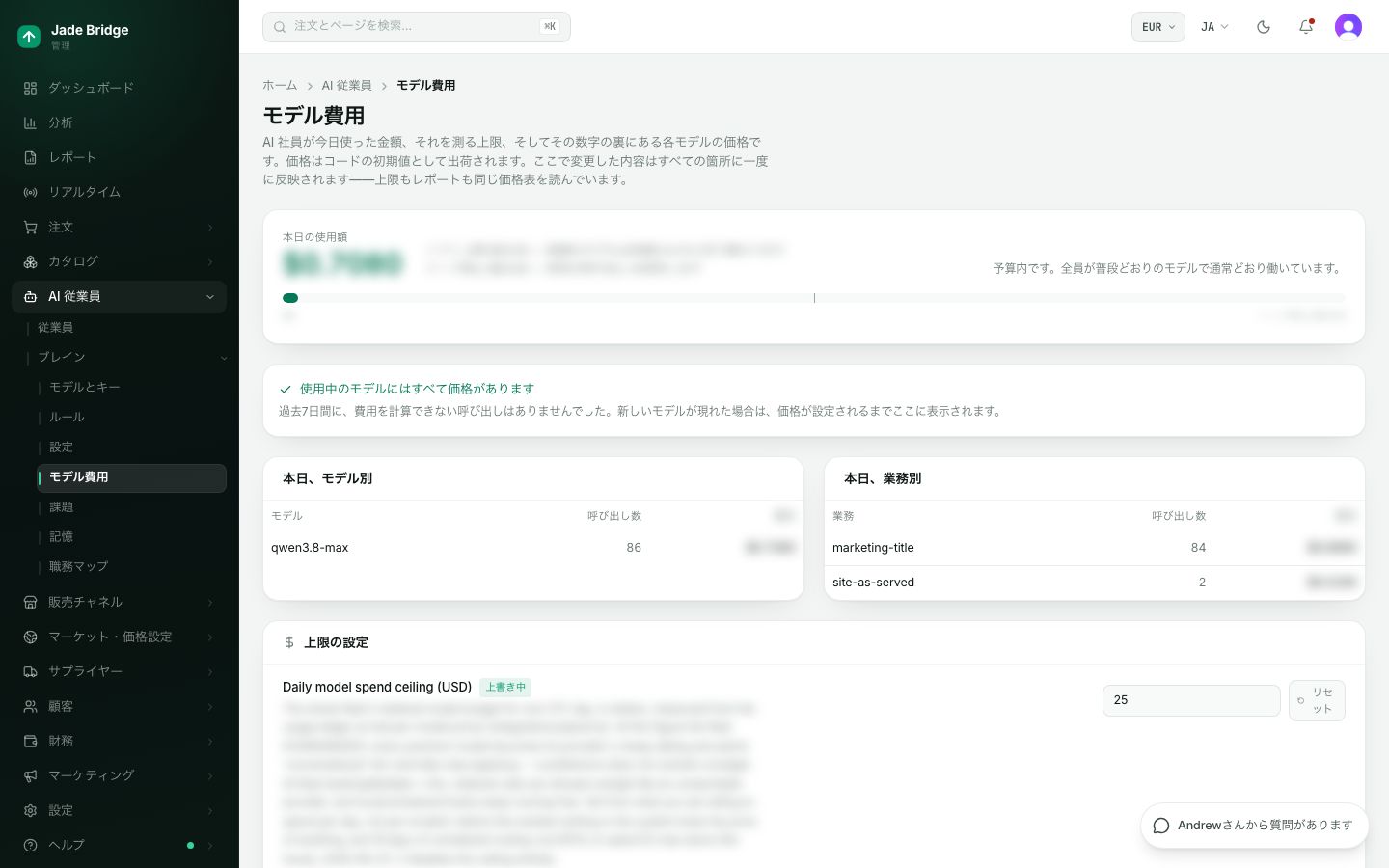Open the user avatar menu
The image size is (1389, 868).
click(1348, 27)
